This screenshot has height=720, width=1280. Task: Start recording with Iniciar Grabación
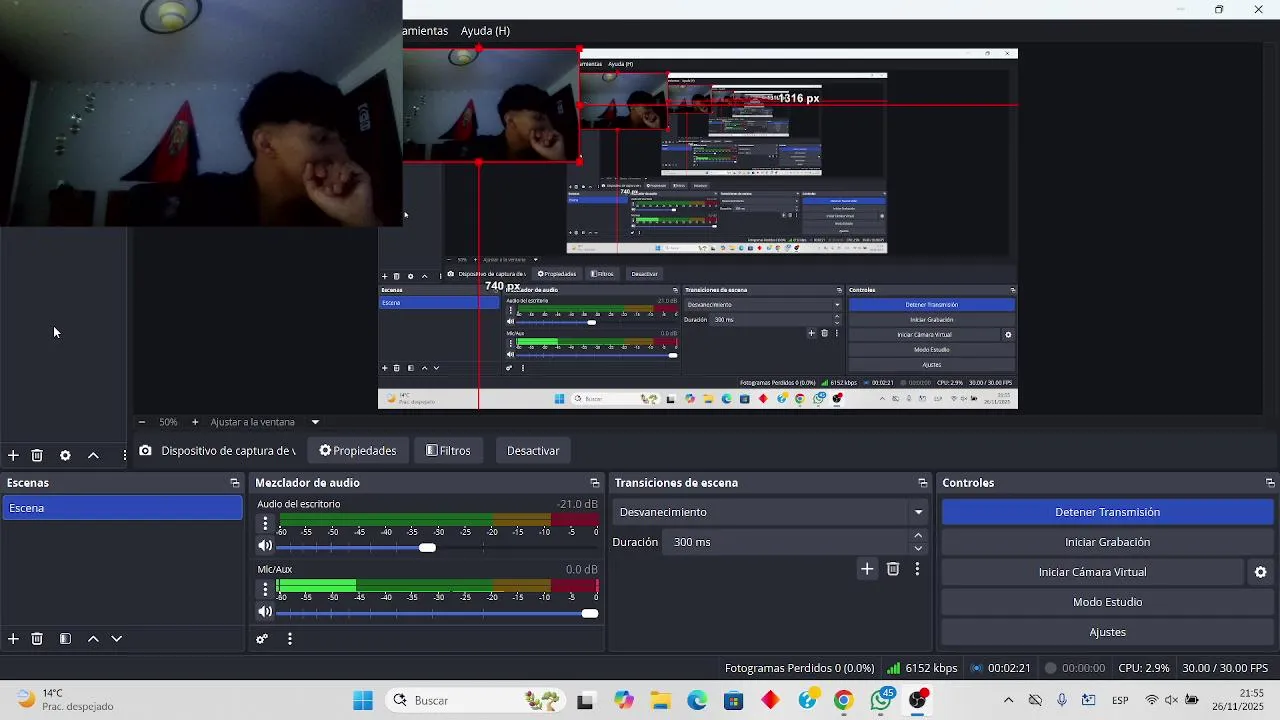(x=1107, y=542)
